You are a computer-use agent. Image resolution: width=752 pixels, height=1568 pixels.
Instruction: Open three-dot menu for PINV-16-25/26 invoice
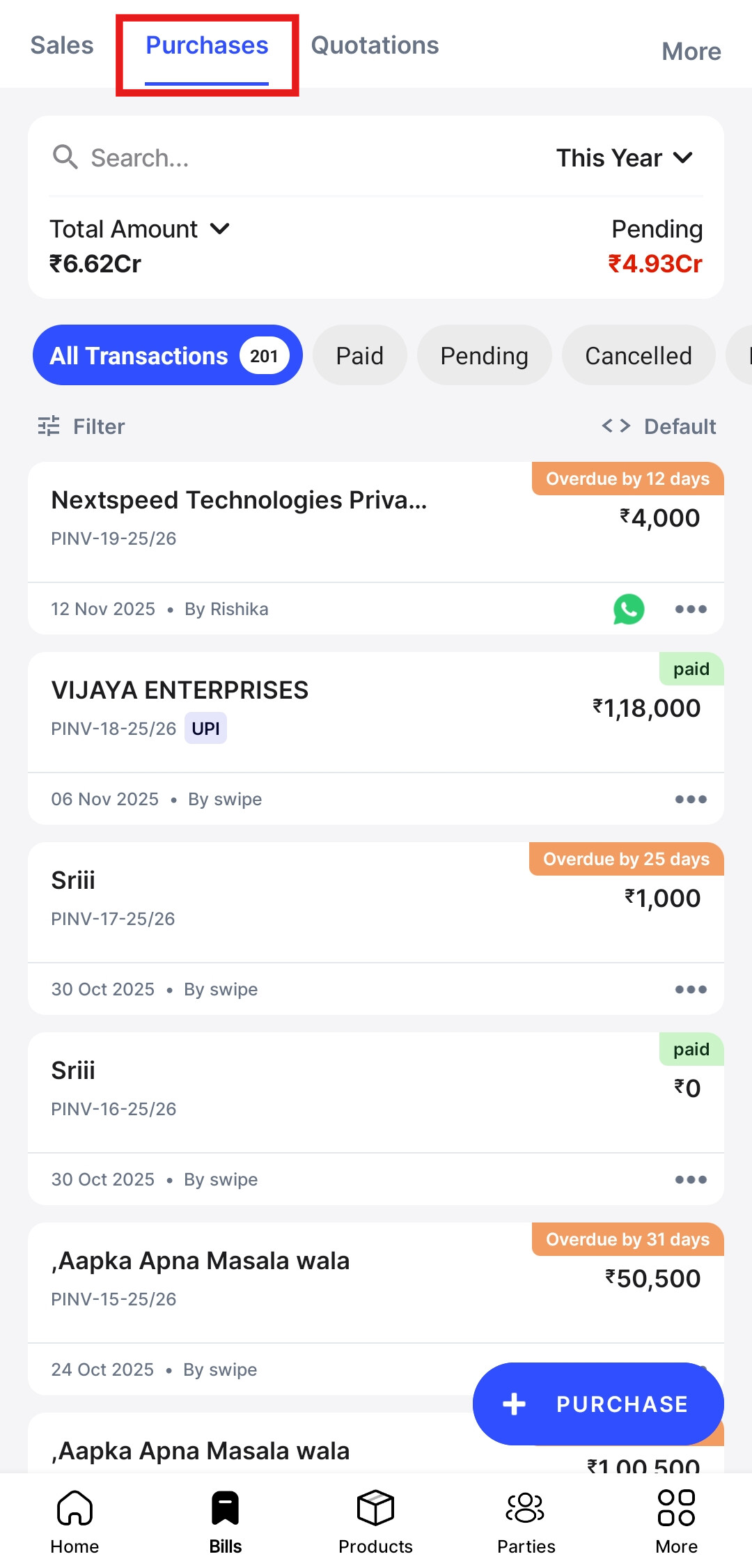coord(691,1180)
